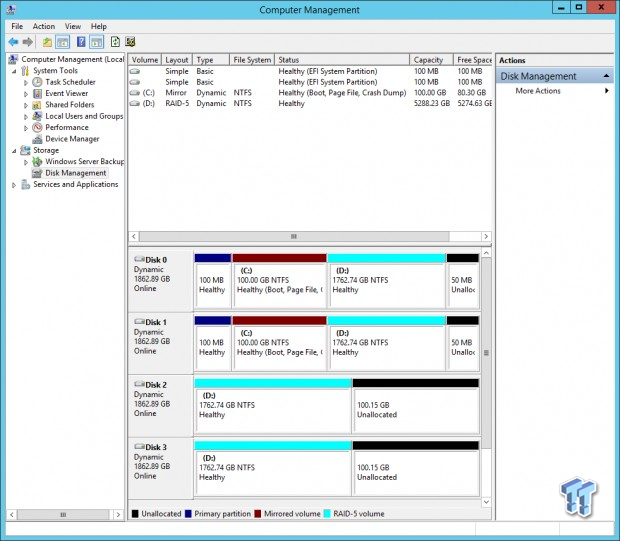
Task: Select the Mirror (C:) volume row
Action: [x=310, y=93]
